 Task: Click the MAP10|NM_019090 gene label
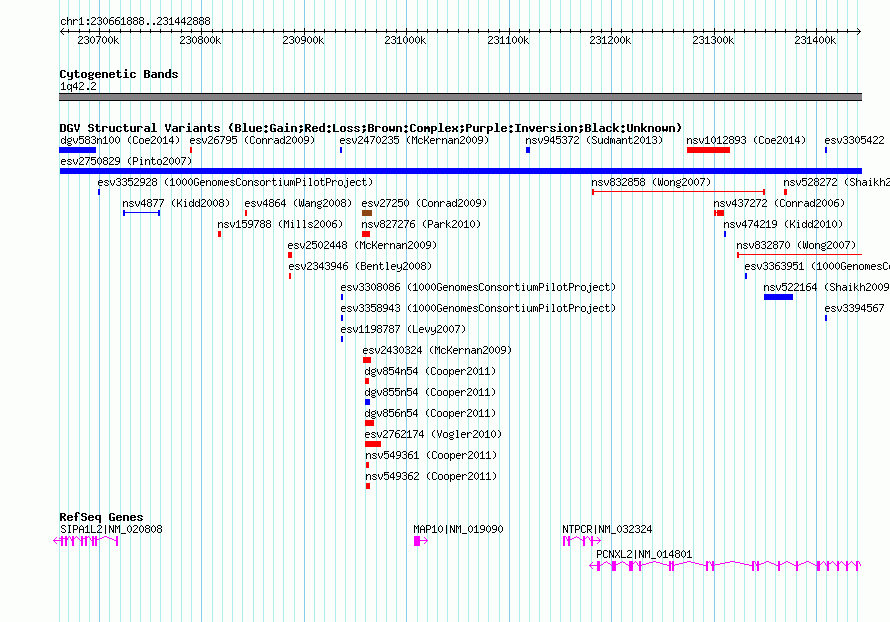coord(459,529)
